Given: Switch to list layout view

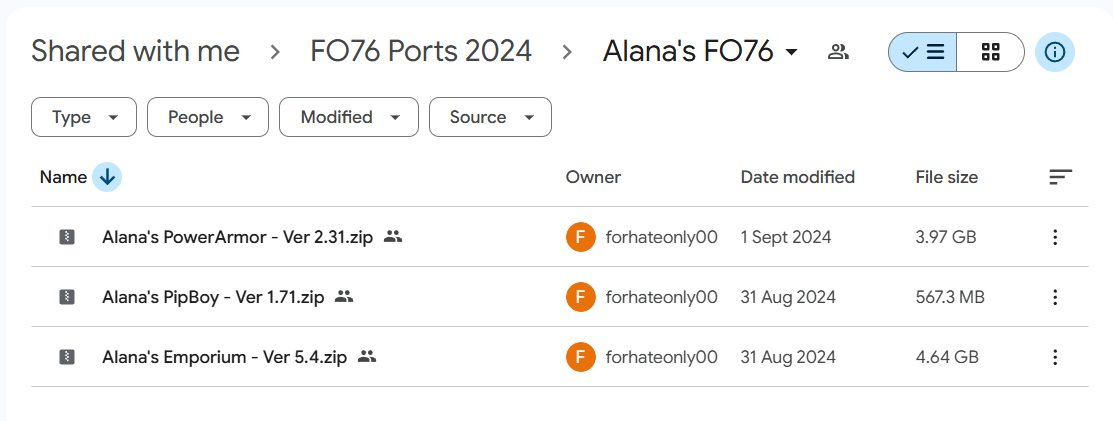Looking at the screenshot, I should point(922,52).
